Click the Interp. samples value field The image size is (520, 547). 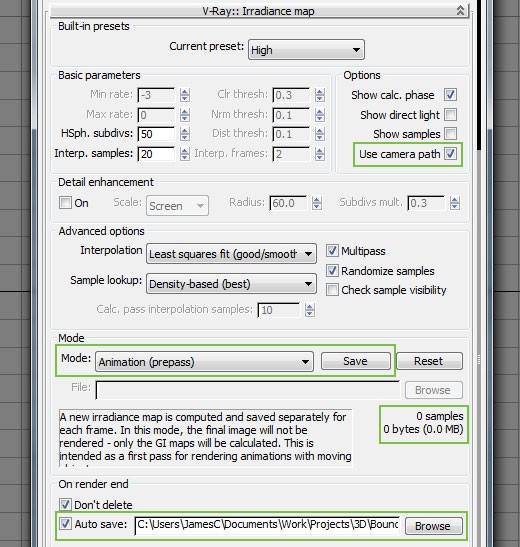click(x=156, y=154)
